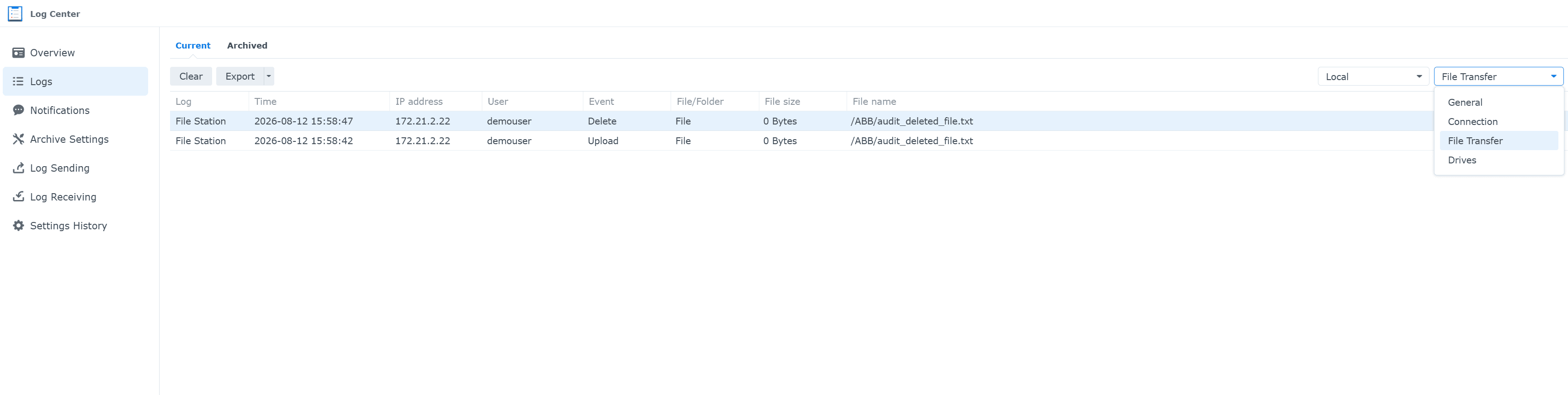Choose General from the dropdown list
Screen dimensions: 1568x395
coord(1499,103)
